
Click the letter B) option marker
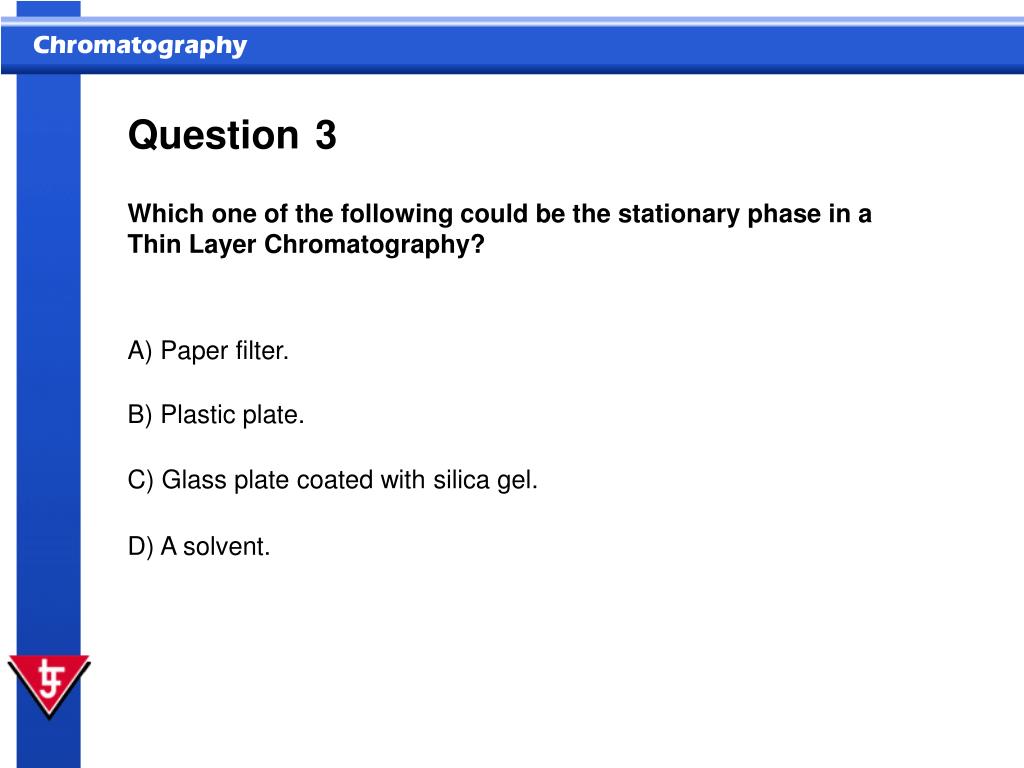[140, 415]
